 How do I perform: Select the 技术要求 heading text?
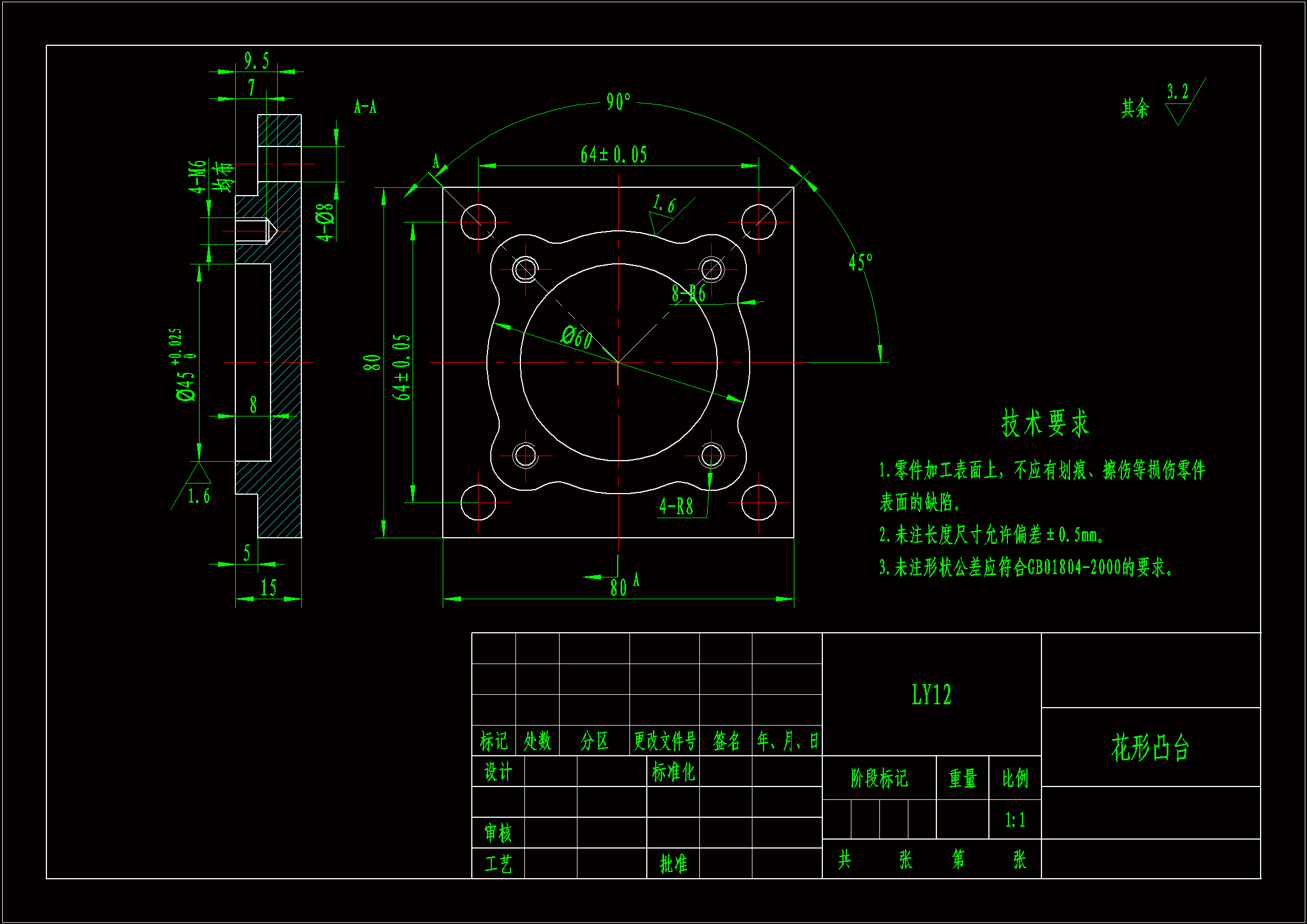(x=1045, y=424)
